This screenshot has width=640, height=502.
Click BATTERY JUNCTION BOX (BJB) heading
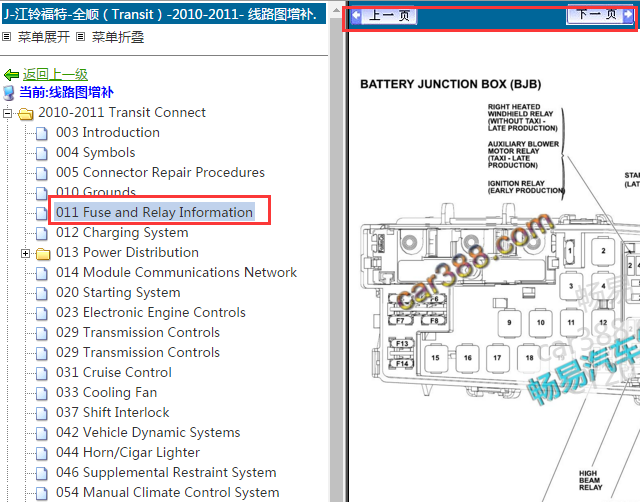(x=451, y=84)
